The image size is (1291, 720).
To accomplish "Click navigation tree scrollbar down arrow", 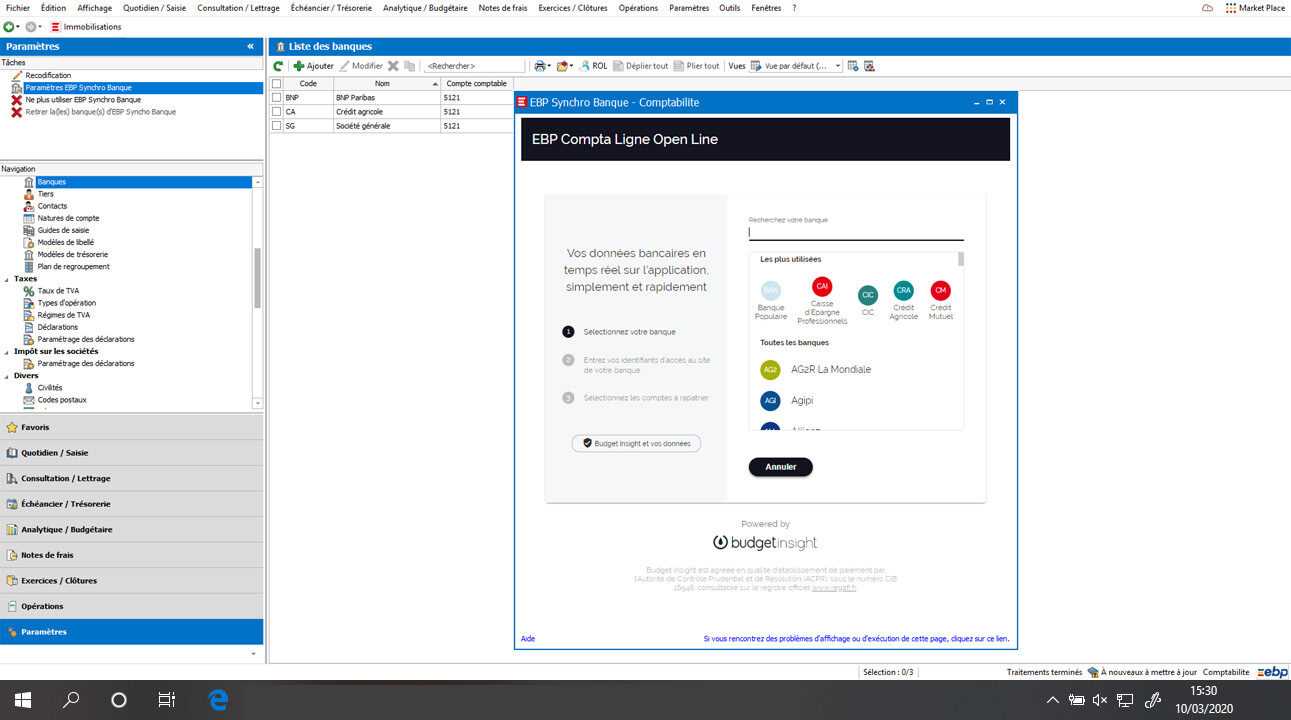I will (x=258, y=403).
